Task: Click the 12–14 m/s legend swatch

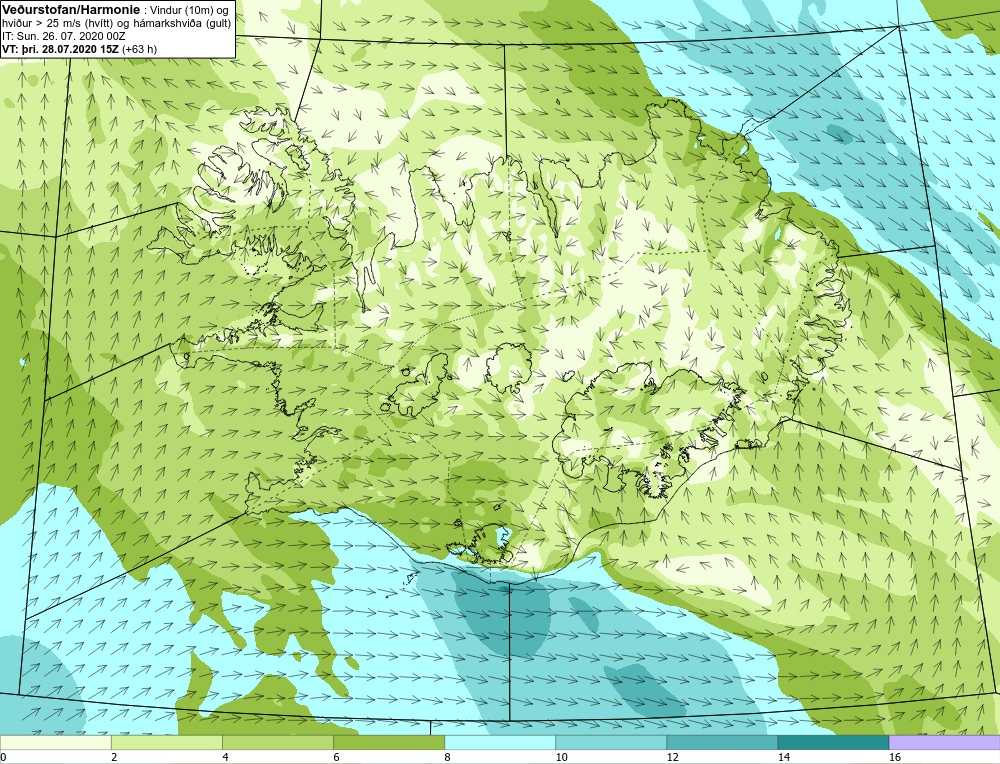Action: (x=722, y=742)
